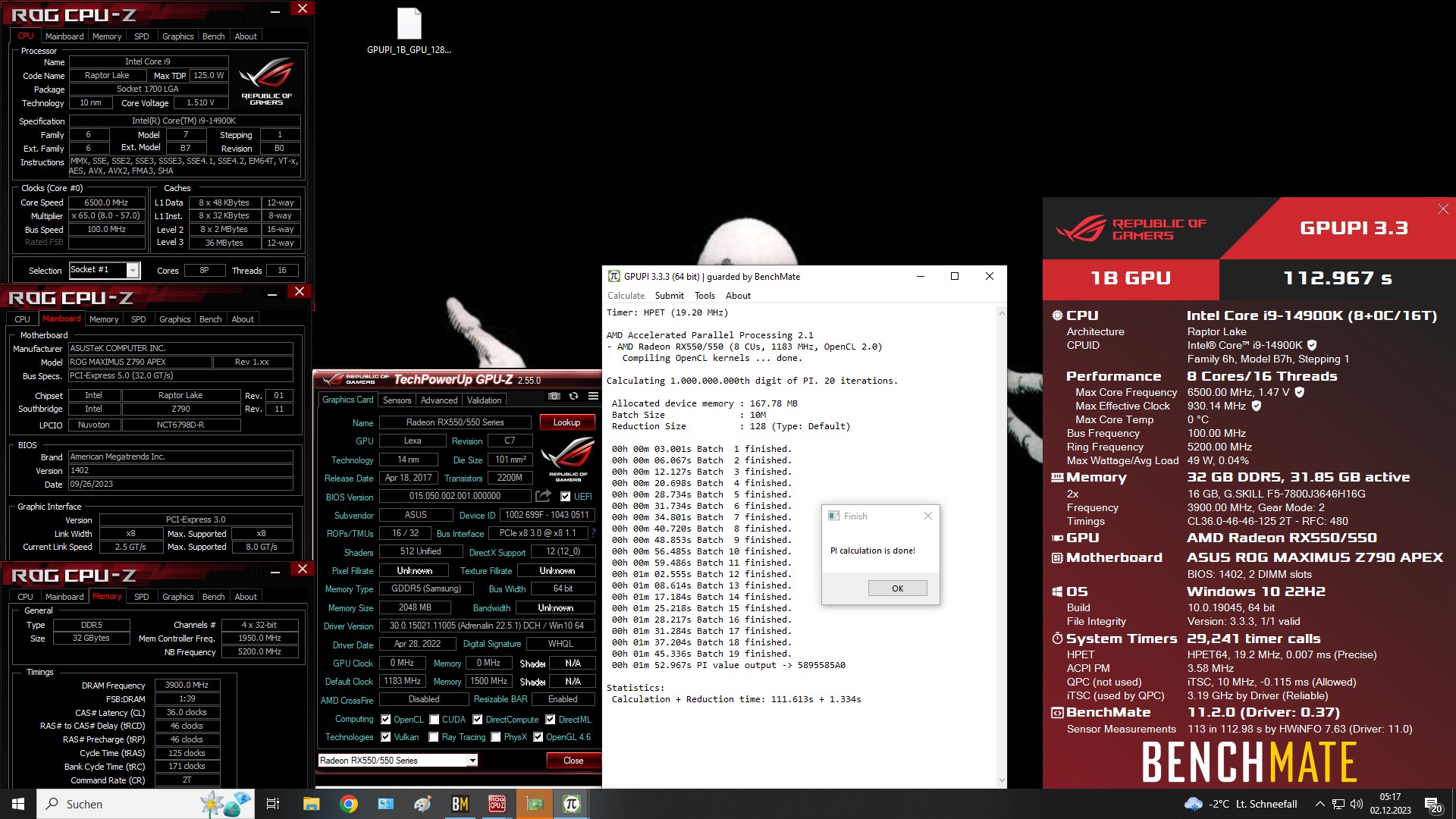Switch to Advanced tab in GPU-Z
The width and height of the screenshot is (1456, 819).
tap(439, 400)
